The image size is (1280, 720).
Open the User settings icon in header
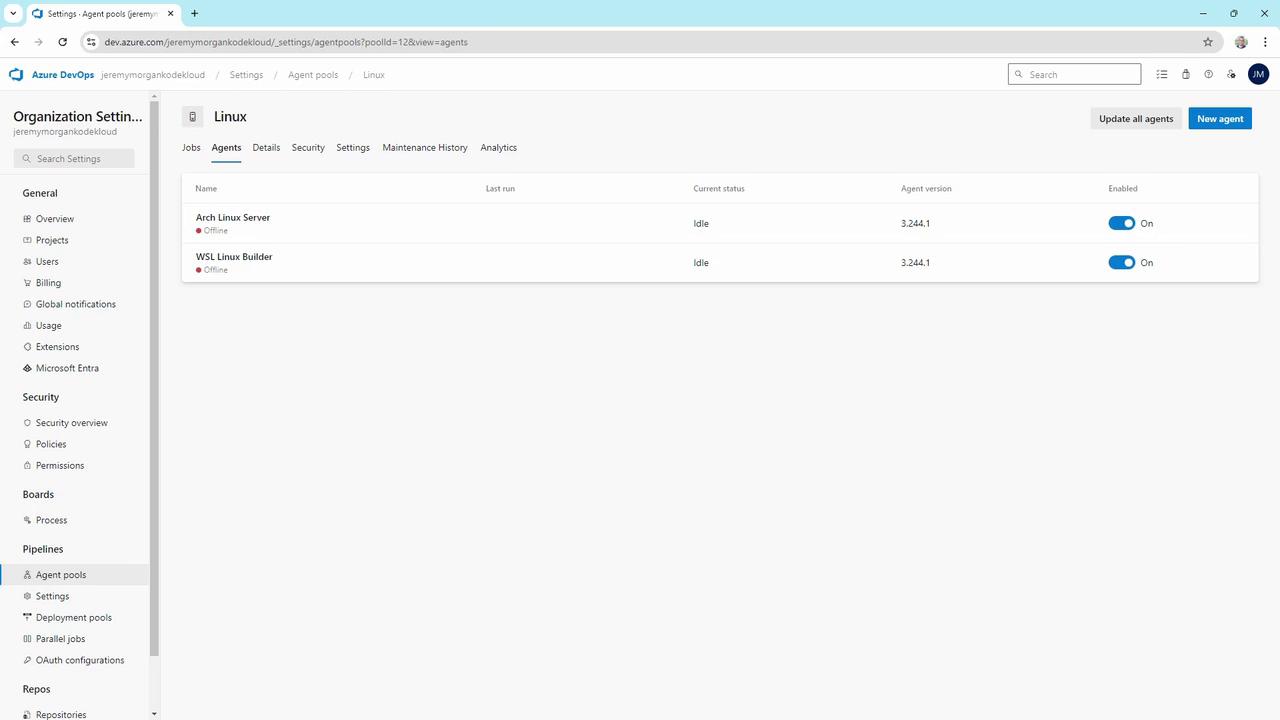[1232, 74]
